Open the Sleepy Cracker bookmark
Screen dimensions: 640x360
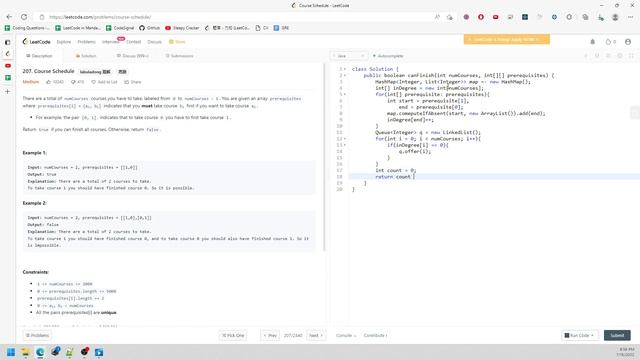182,28
